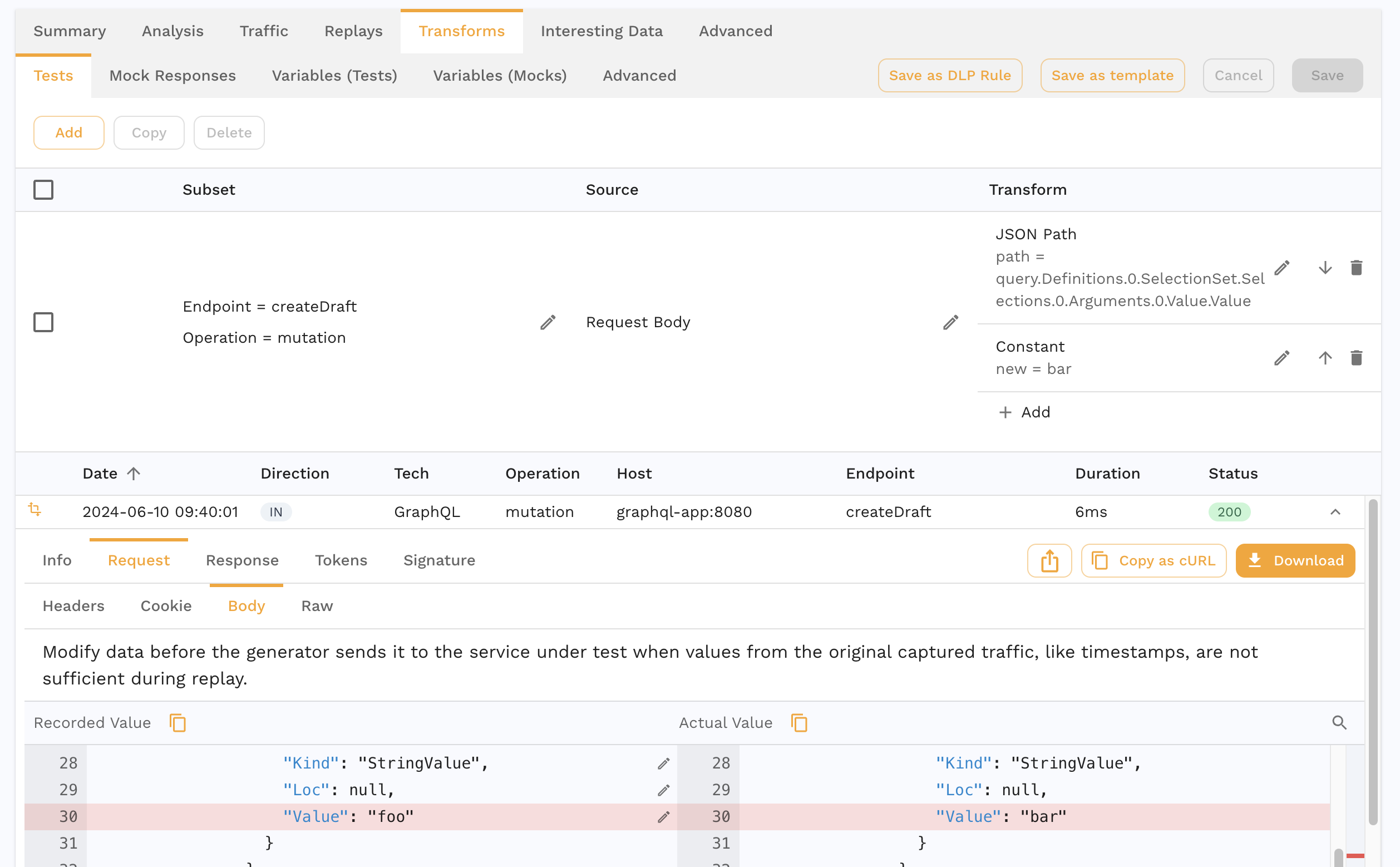
Task: Toggle the top-level select-all checkbox
Action: [x=44, y=189]
